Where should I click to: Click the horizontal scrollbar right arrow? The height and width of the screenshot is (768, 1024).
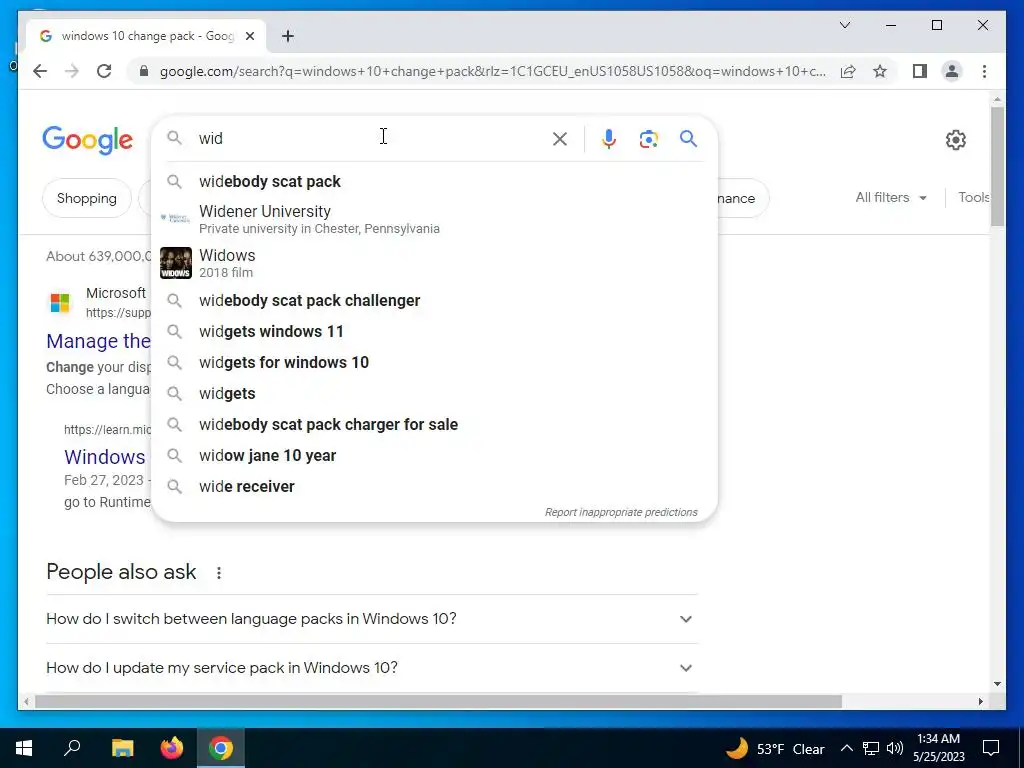pyautogui.click(x=981, y=702)
